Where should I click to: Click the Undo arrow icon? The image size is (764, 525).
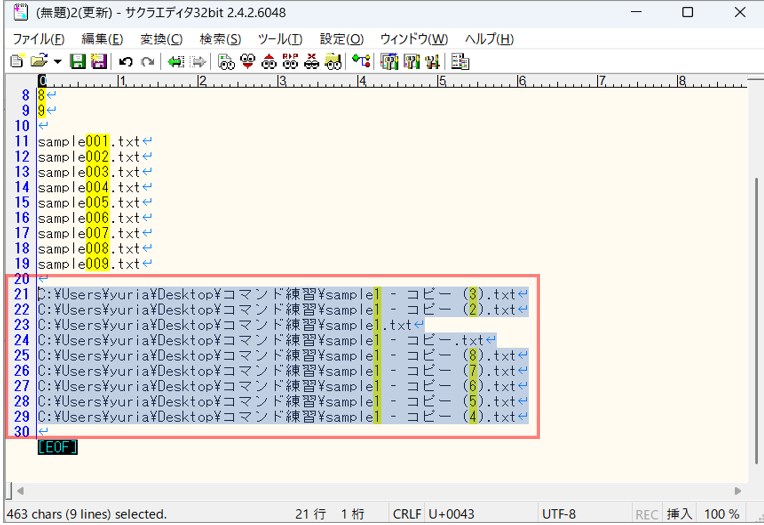click(x=126, y=62)
